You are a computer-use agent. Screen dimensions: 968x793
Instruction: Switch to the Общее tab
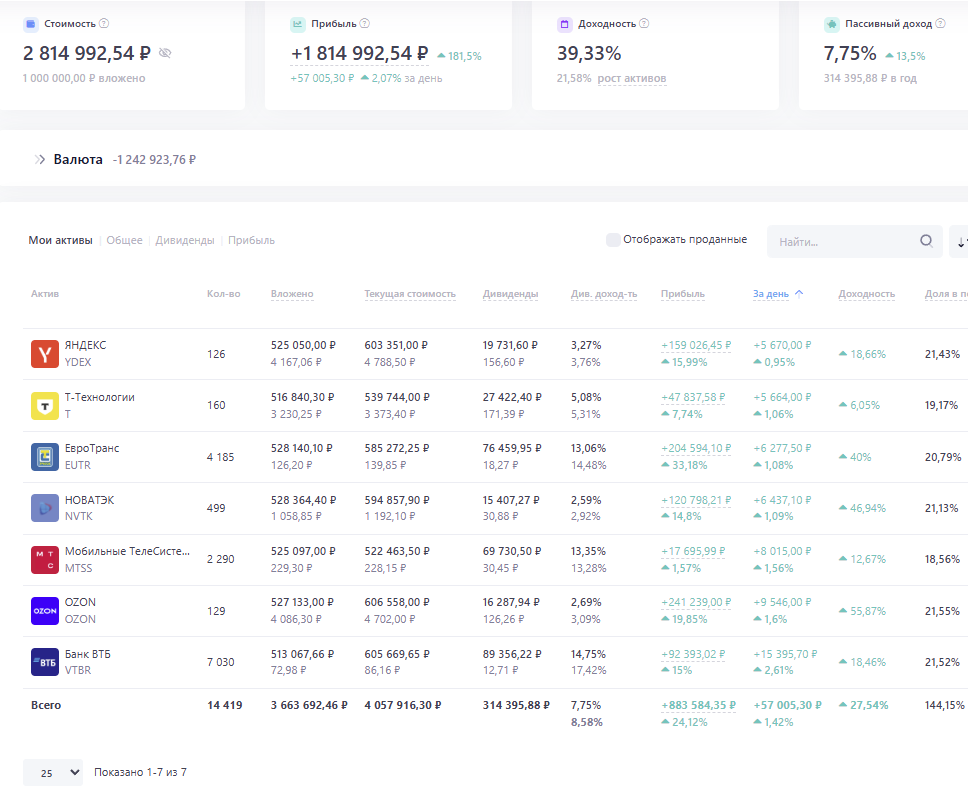pyautogui.click(x=124, y=240)
